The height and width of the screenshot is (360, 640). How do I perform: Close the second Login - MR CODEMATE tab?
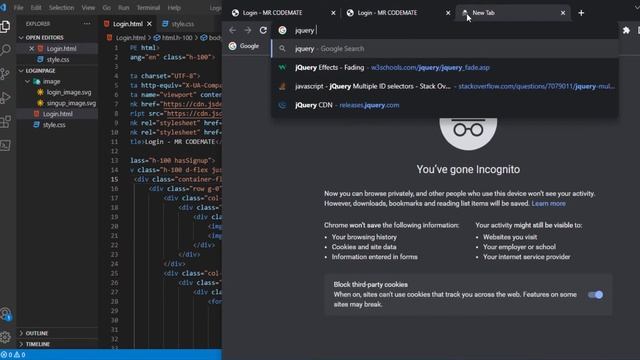[x=448, y=13]
